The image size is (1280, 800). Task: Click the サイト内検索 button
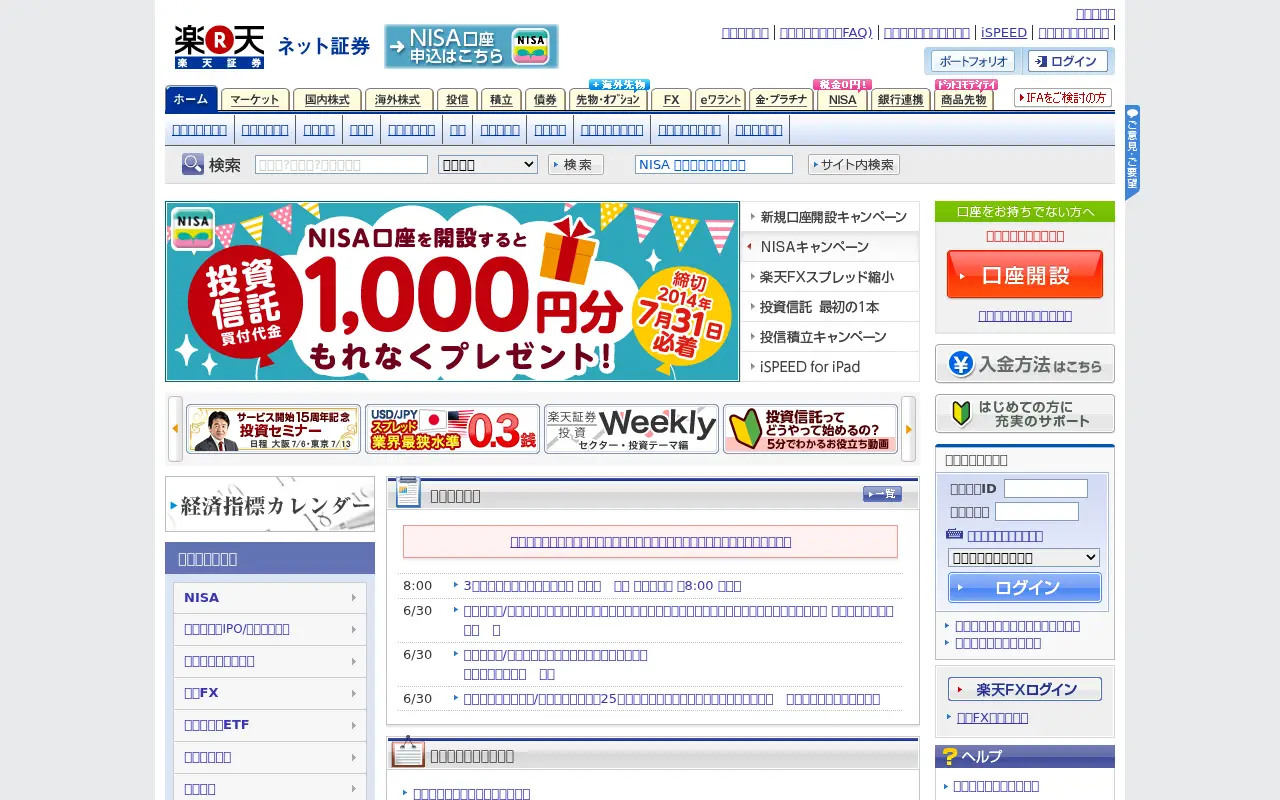(854, 165)
